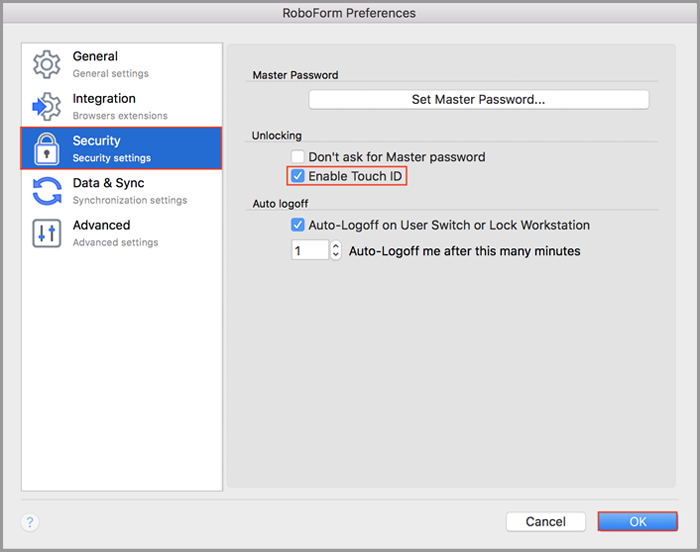Uncheck Enable Touch ID checkbox
700x552 pixels.
tap(298, 176)
